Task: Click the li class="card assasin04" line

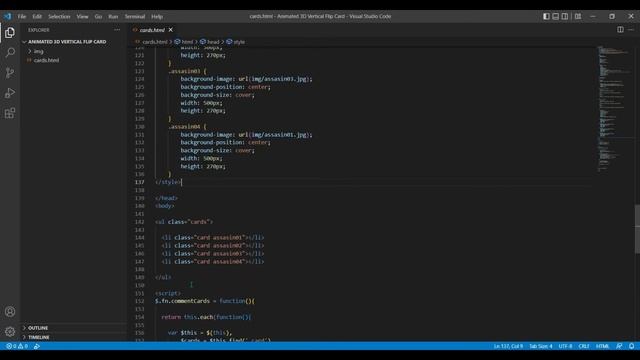Action: click(213, 262)
